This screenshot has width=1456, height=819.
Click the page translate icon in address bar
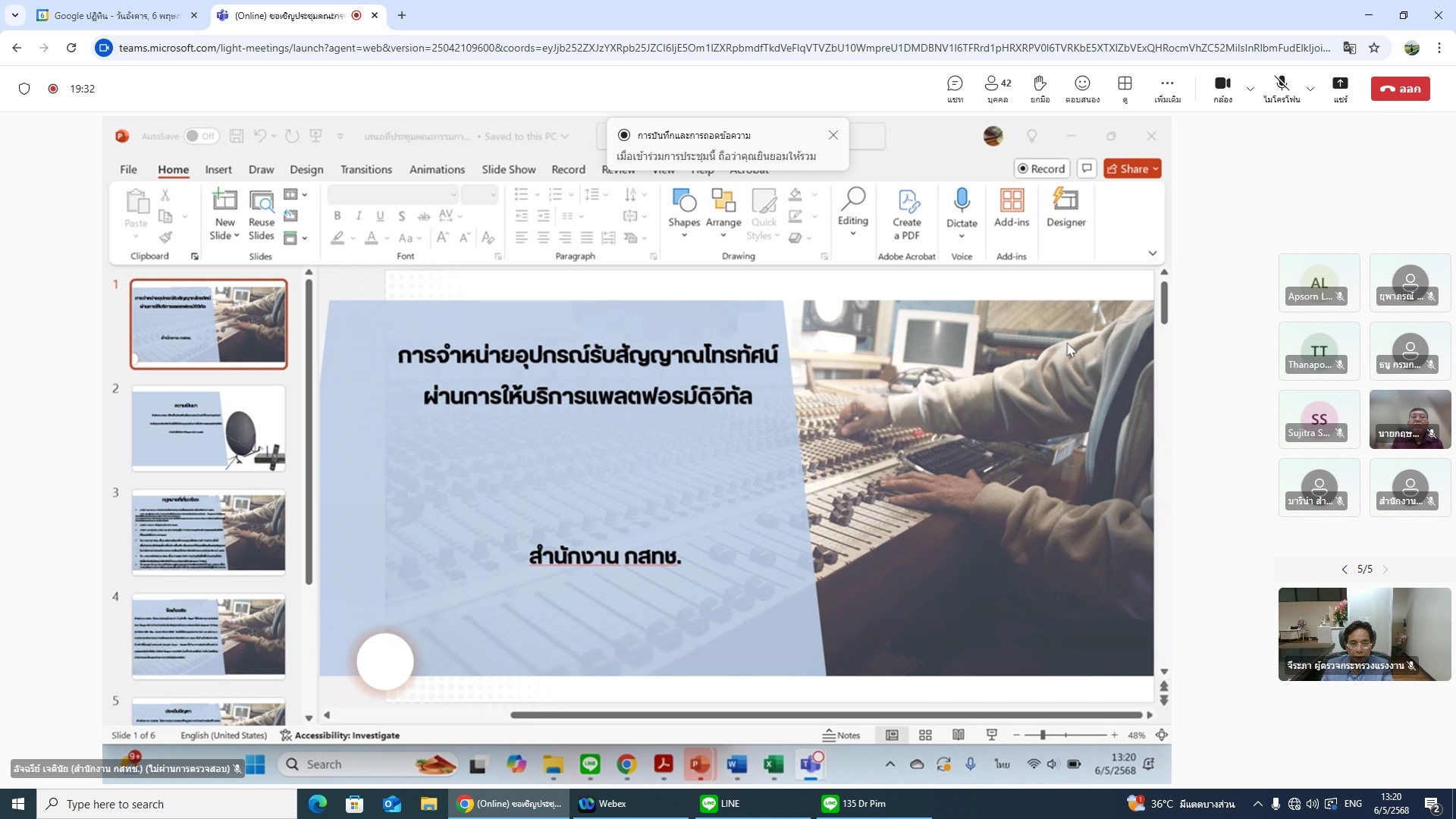(x=1350, y=48)
